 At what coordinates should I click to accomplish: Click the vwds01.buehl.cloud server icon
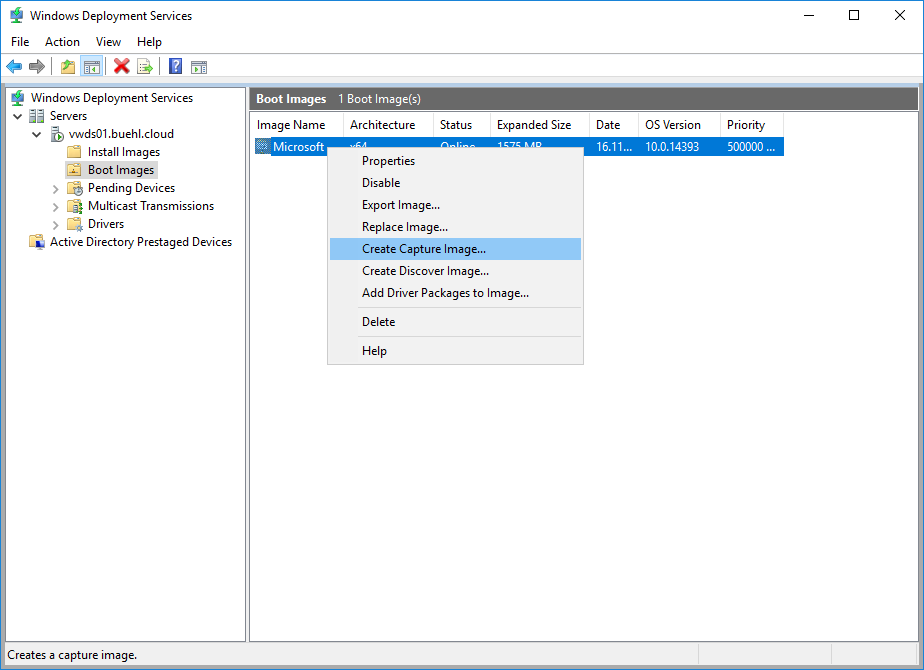pyautogui.click(x=57, y=134)
